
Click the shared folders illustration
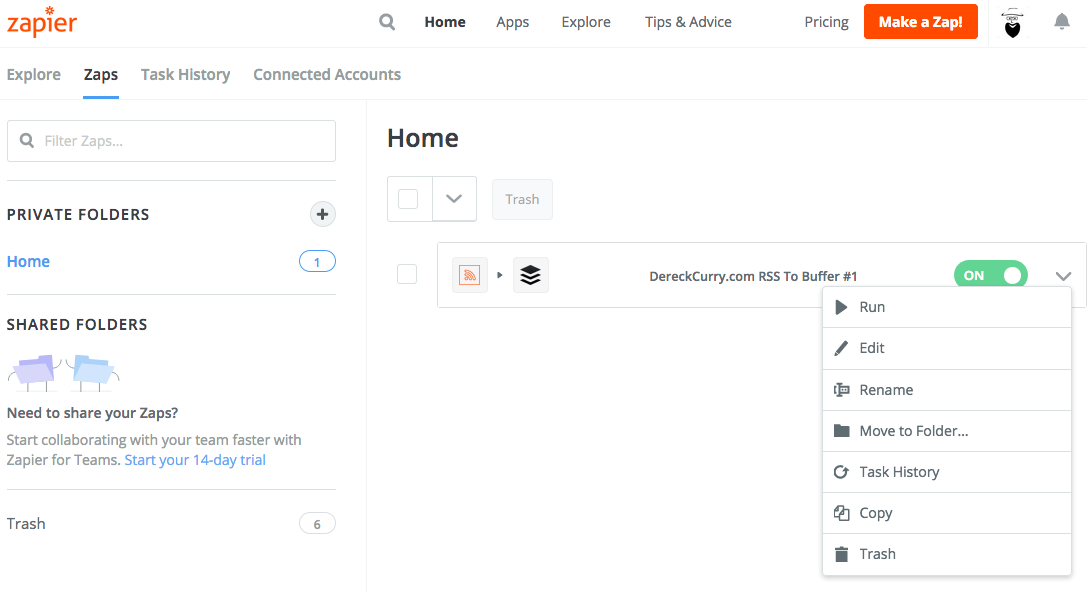click(x=63, y=372)
